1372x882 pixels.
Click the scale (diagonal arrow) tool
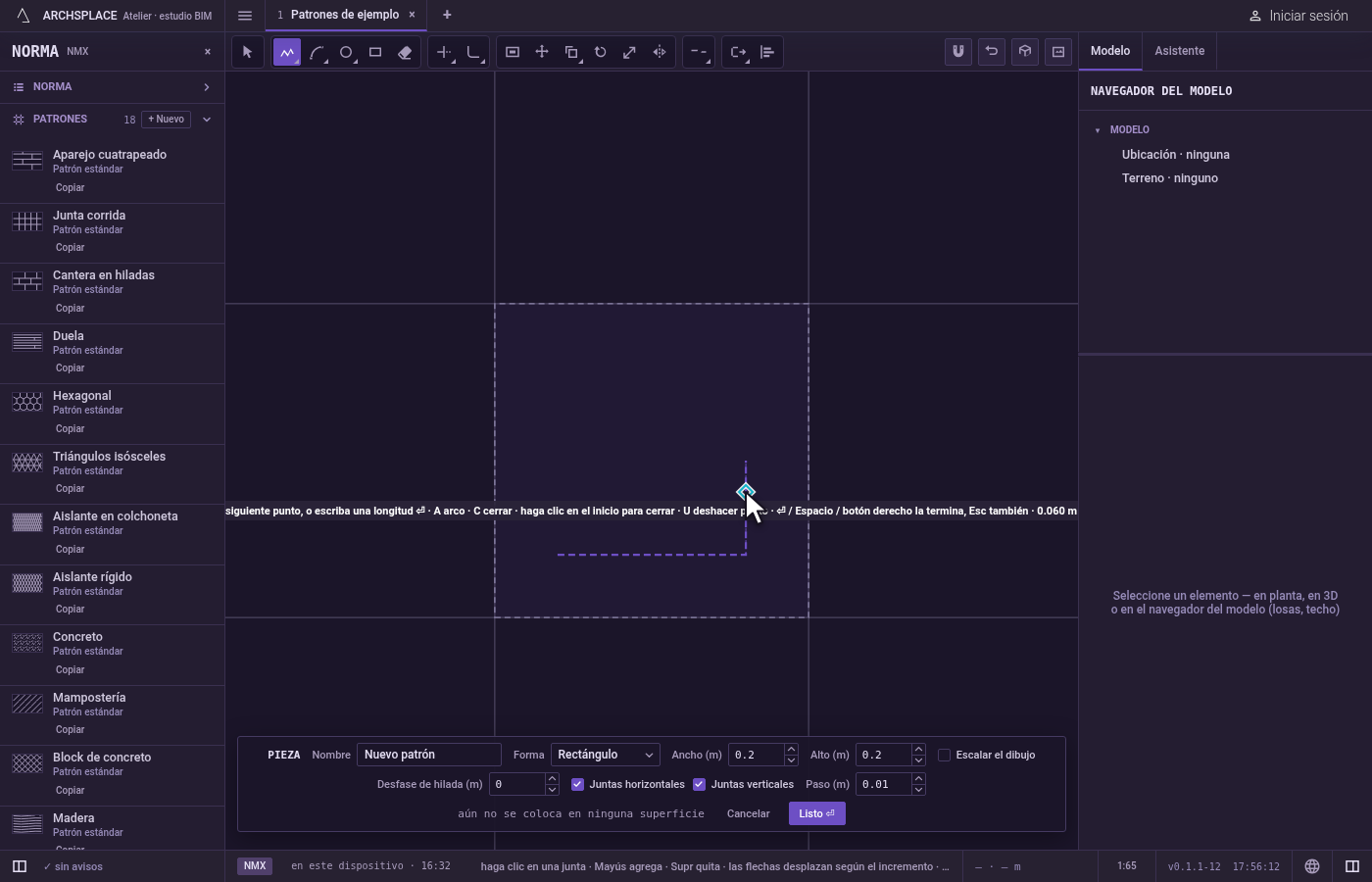point(630,52)
